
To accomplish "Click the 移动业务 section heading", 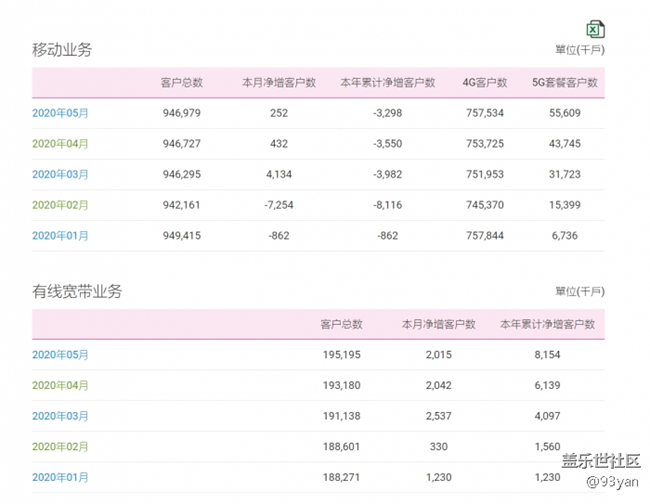I will [x=62, y=49].
